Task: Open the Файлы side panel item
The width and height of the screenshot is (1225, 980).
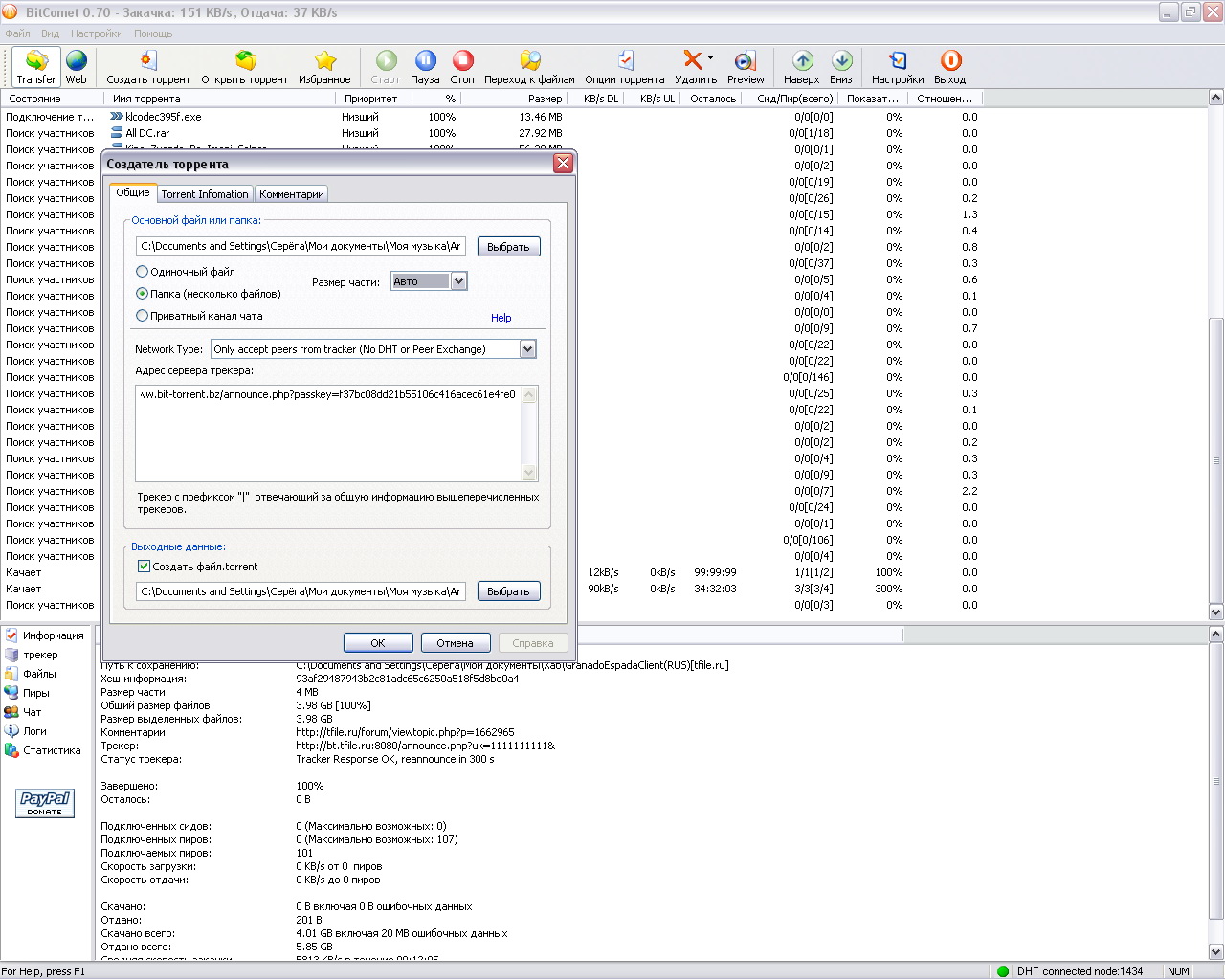Action: pos(31,674)
